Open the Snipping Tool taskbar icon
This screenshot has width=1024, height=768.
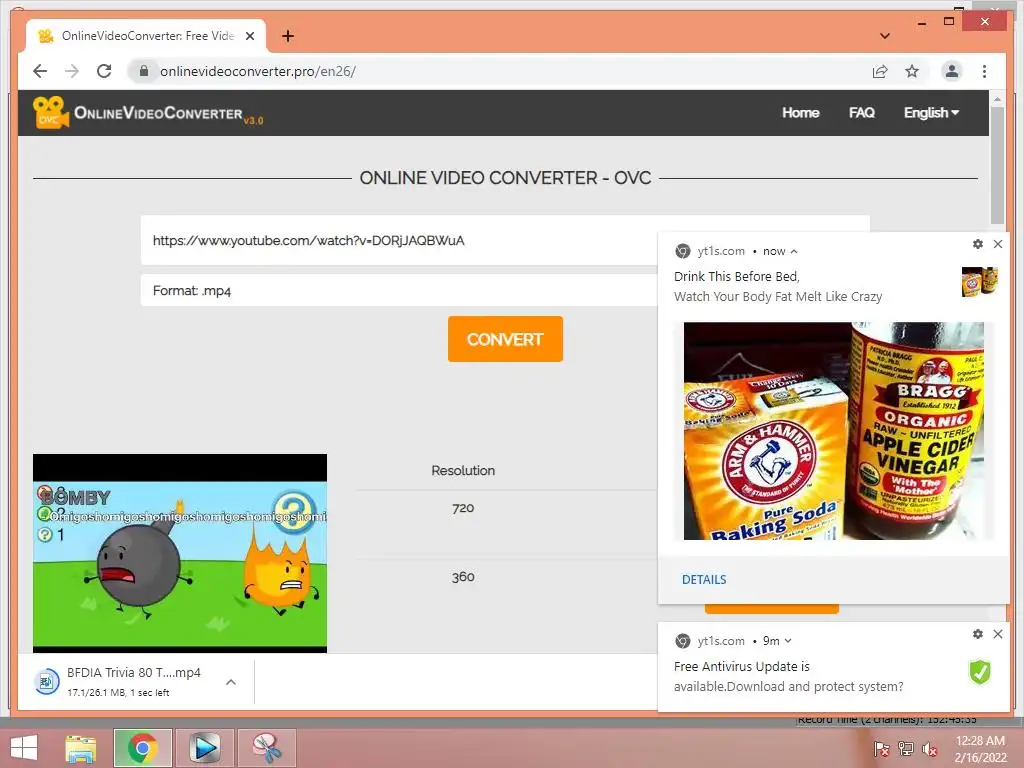(x=266, y=748)
